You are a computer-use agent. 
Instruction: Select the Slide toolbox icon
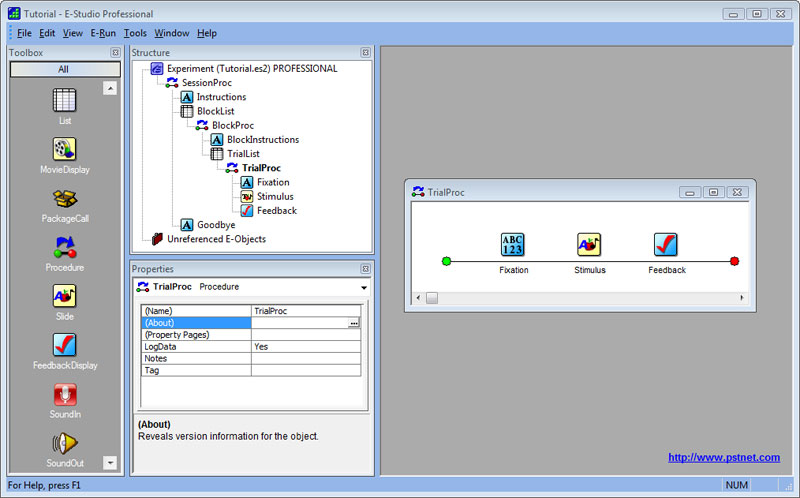pos(65,296)
